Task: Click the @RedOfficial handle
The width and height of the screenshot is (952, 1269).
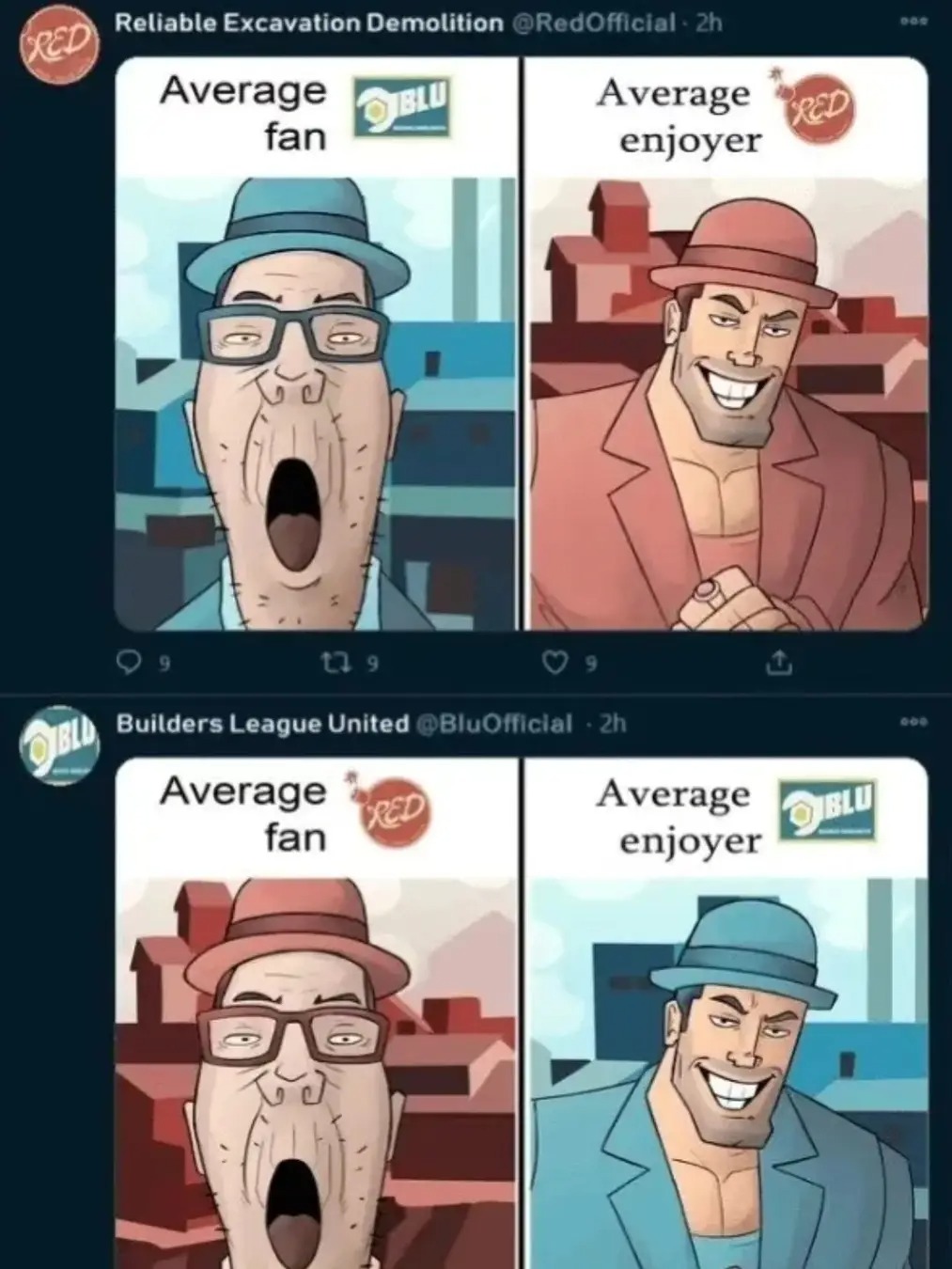Action: (593, 23)
